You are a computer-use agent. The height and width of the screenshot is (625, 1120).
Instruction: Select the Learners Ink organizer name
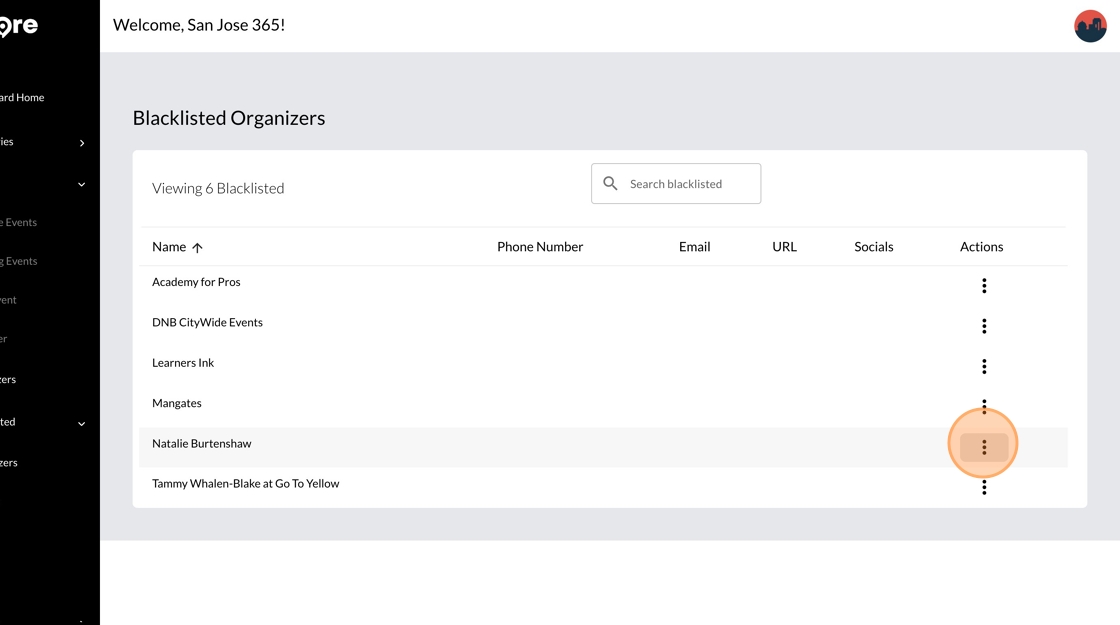point(183,363)
